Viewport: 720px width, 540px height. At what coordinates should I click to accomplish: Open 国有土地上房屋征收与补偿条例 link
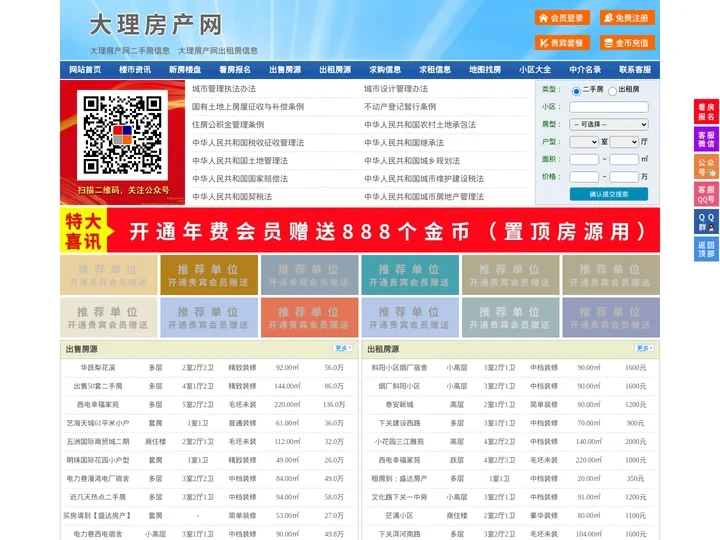coord(248,107)
